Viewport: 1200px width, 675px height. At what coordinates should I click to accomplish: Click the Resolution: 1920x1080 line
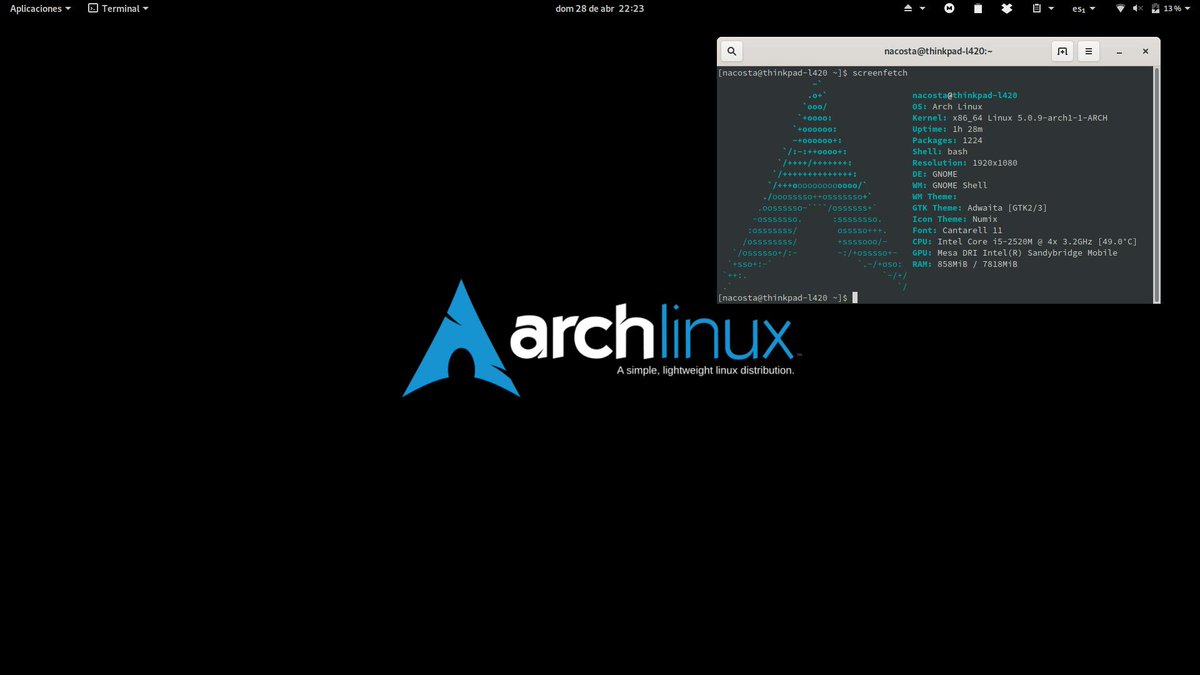(967, 163)
